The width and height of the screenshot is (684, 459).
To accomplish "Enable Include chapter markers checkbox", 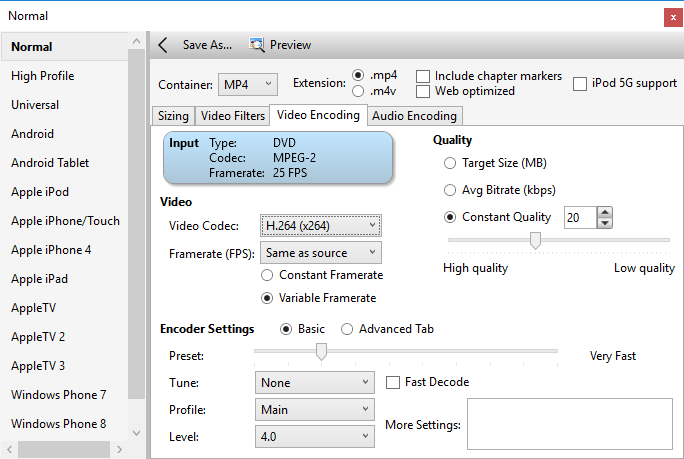I will pyautogui.click(x=424, y=77).
